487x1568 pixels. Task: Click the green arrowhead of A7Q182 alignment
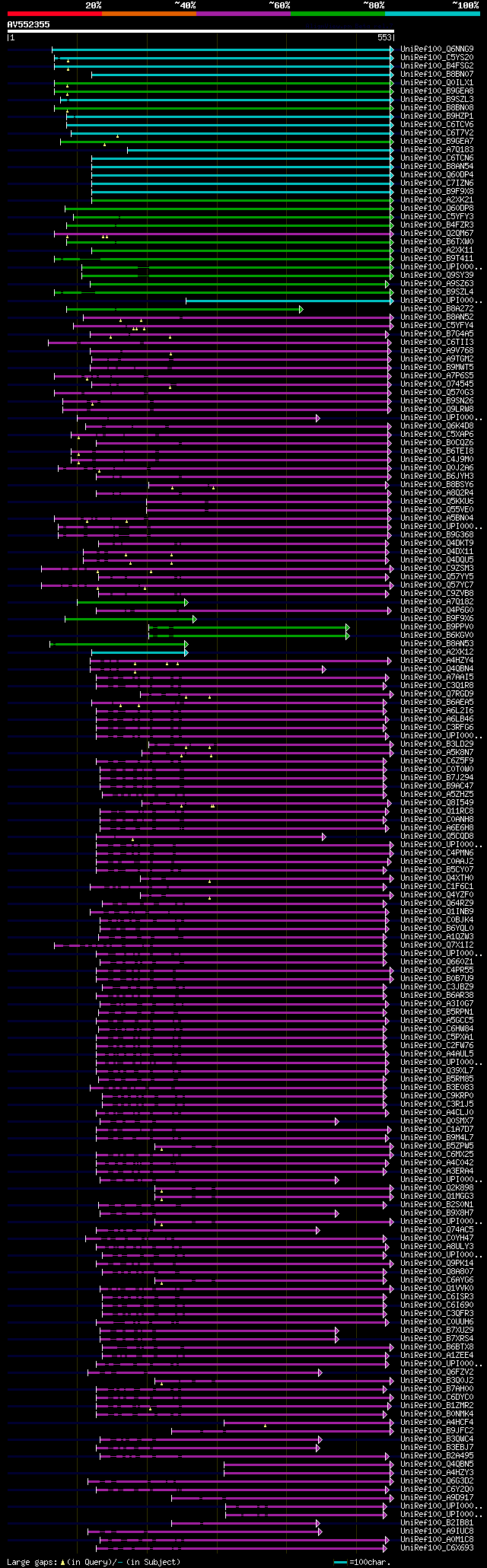(x=186, y=602)
